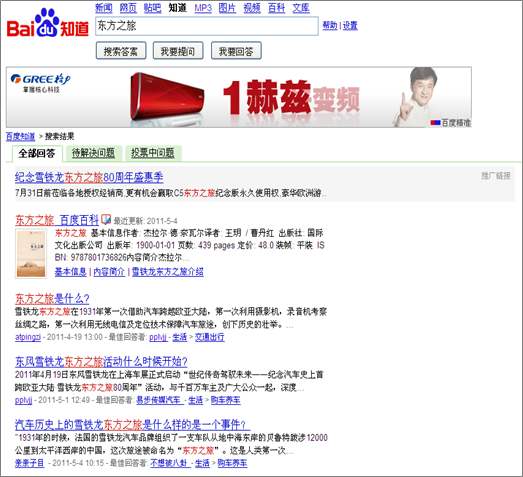Click 生活 category in the 2011-5-1 result

point(195,400)
